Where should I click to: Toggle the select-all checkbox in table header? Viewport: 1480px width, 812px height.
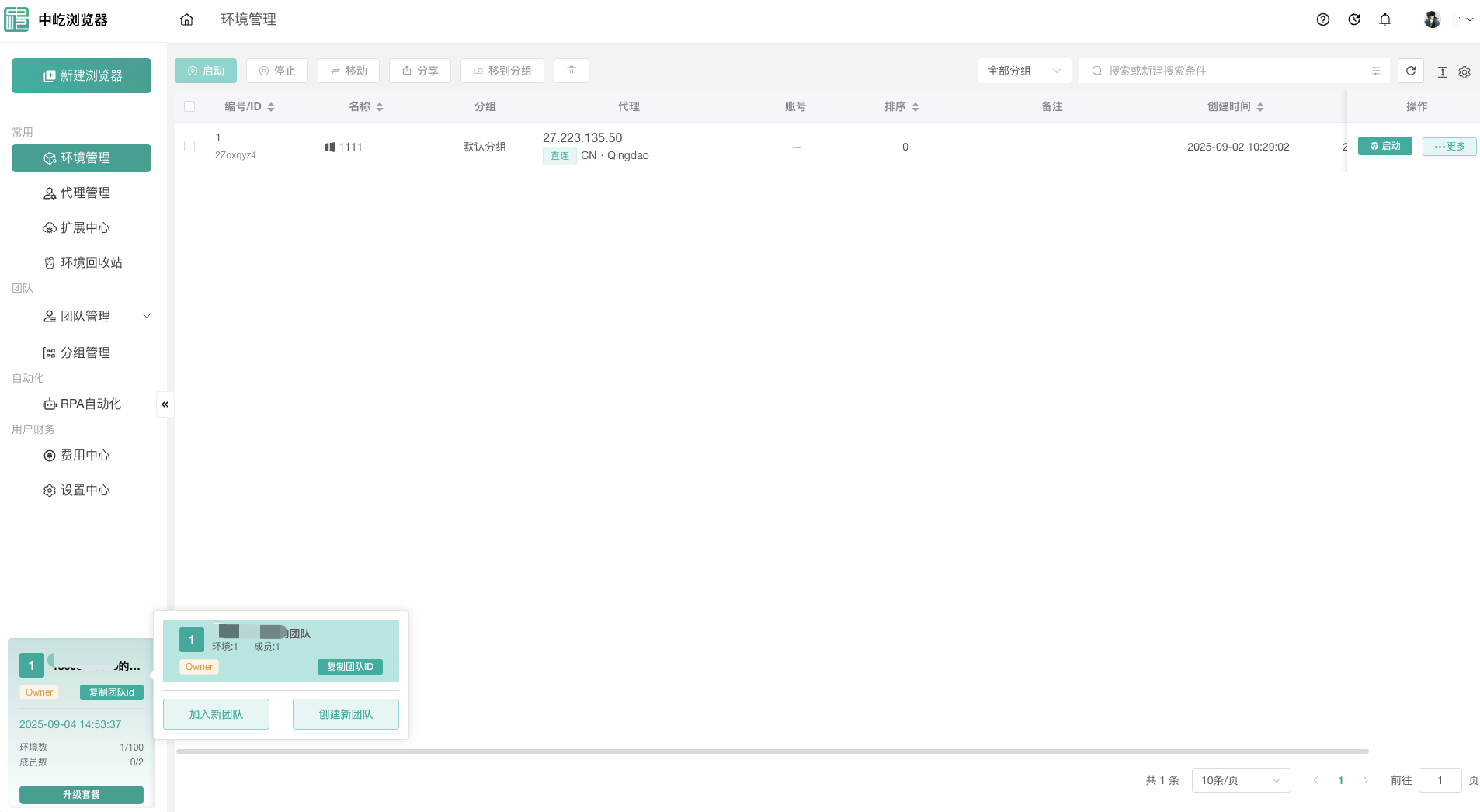point(189,106)
